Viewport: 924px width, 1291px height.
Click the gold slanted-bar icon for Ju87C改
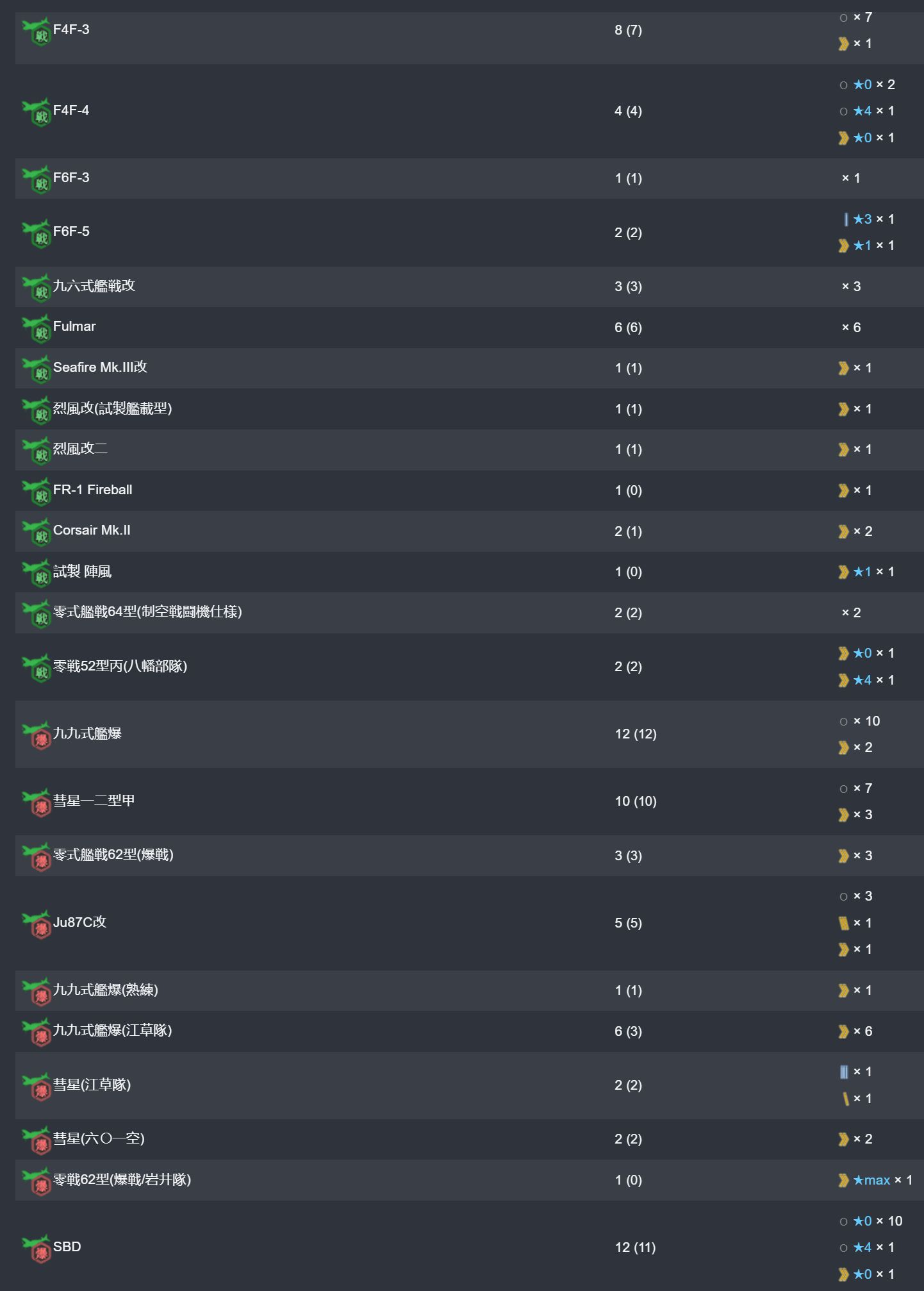(x=844, y=923)
